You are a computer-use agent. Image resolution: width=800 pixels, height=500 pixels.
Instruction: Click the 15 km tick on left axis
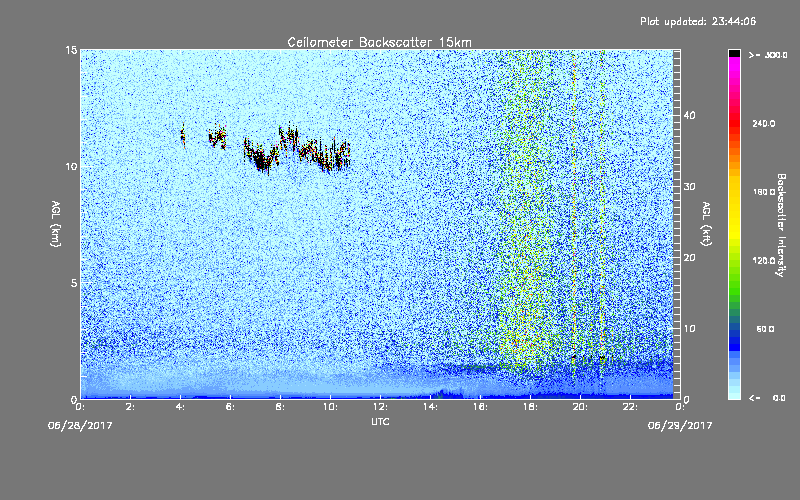pyautogui.click(x=71, y=50)
